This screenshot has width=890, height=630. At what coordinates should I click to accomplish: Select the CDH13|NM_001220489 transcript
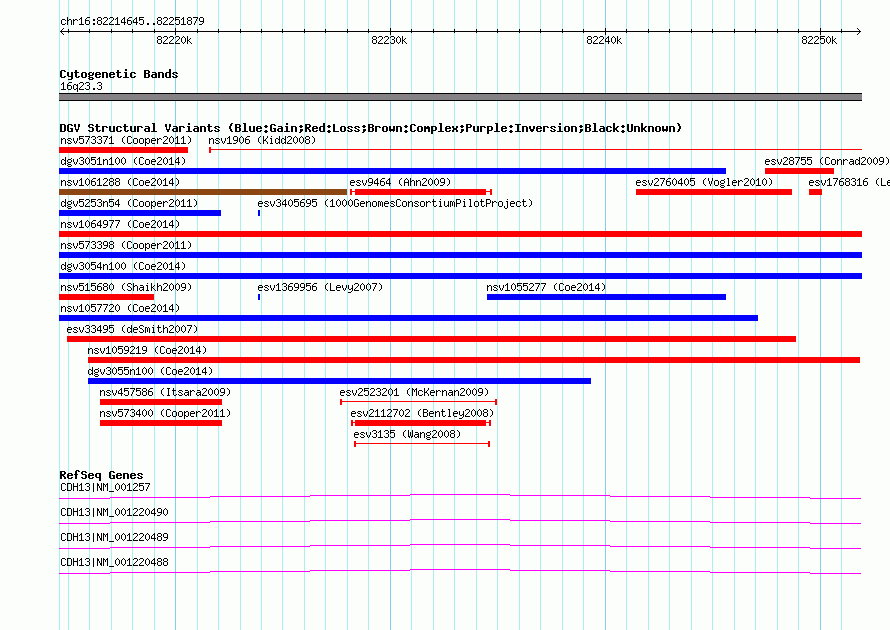pyautogui.click(x=460, y=547)
